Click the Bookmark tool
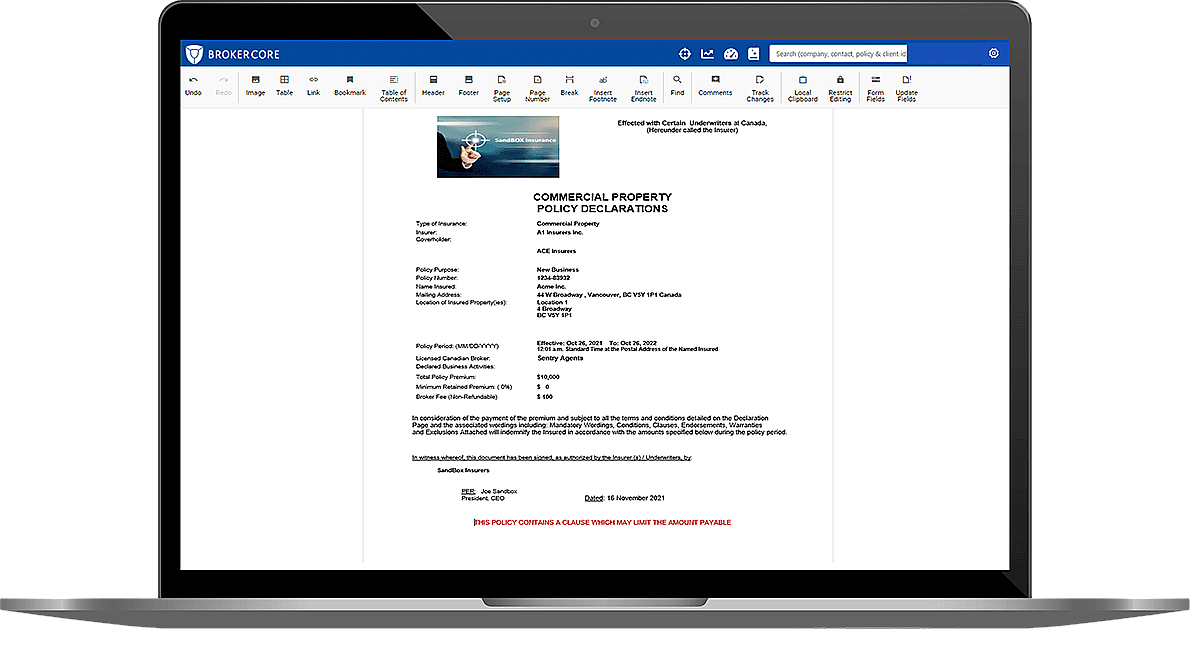The height and width of the screenshot is (651, 1200). pyautogui.click(x=350, y=85)
